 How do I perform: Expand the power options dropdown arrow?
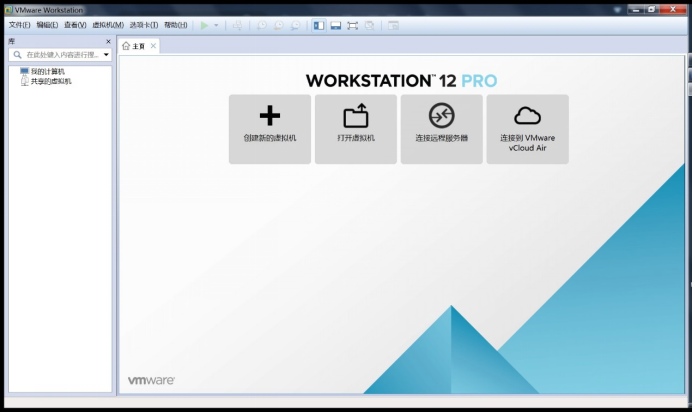[x=216, y=26]
